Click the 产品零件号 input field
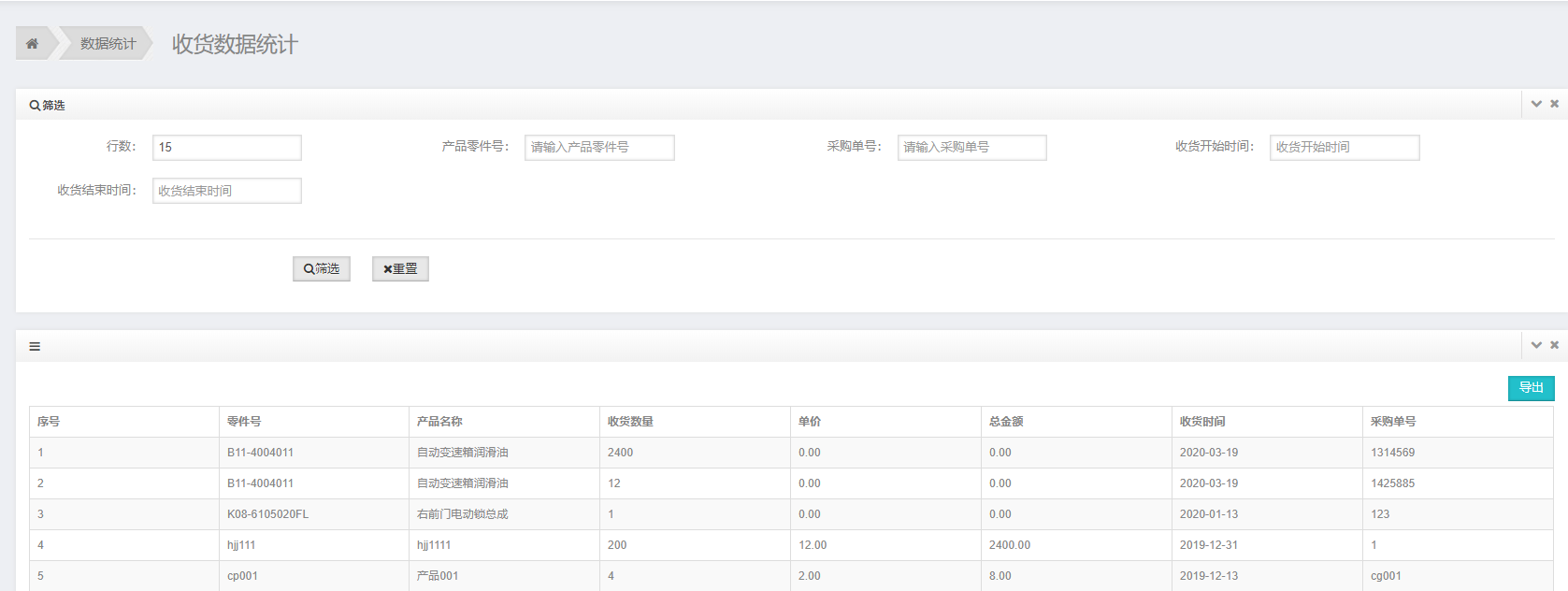Viewport: 1568px width, 591px height. (x=598, y=148)
